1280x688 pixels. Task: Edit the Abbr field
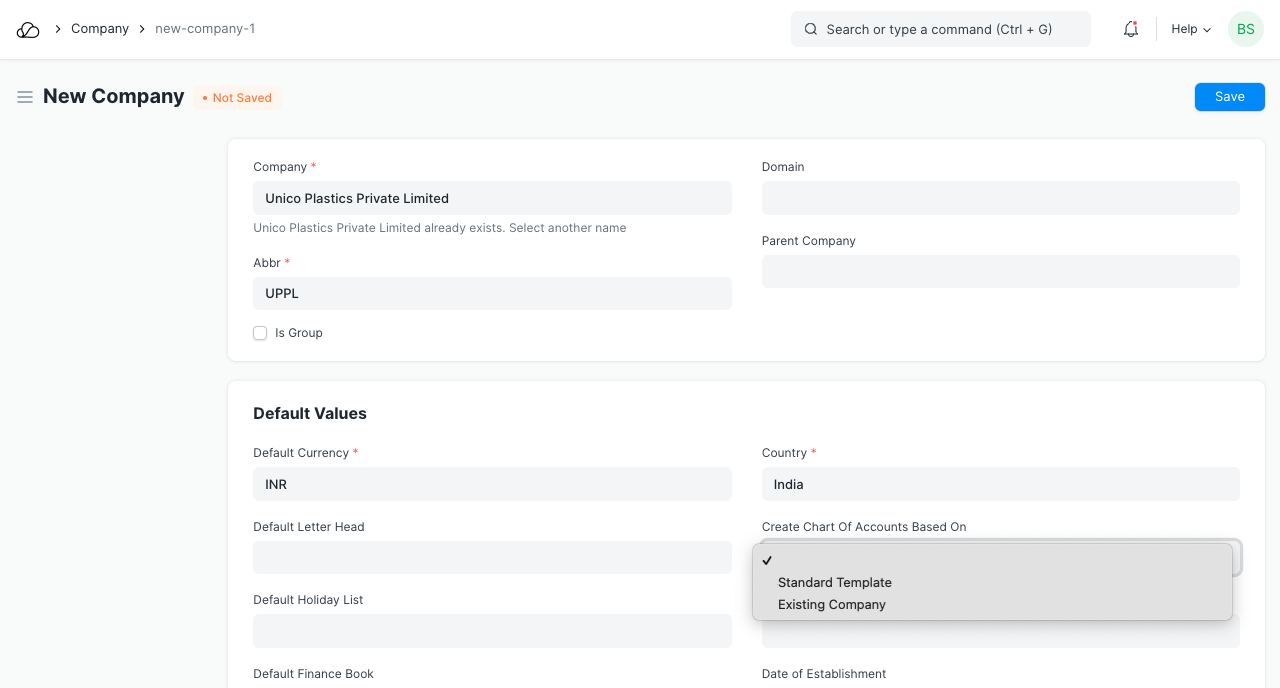click(492, 293)
